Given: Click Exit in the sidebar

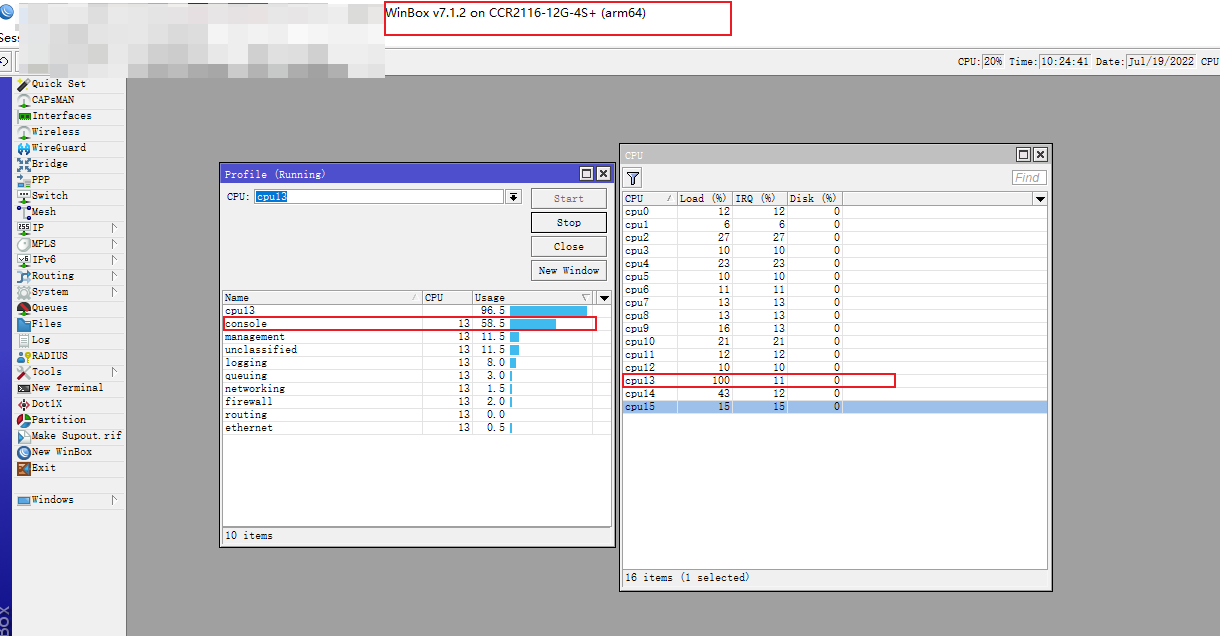Looking at the screenshot, I should coord(43,468).
